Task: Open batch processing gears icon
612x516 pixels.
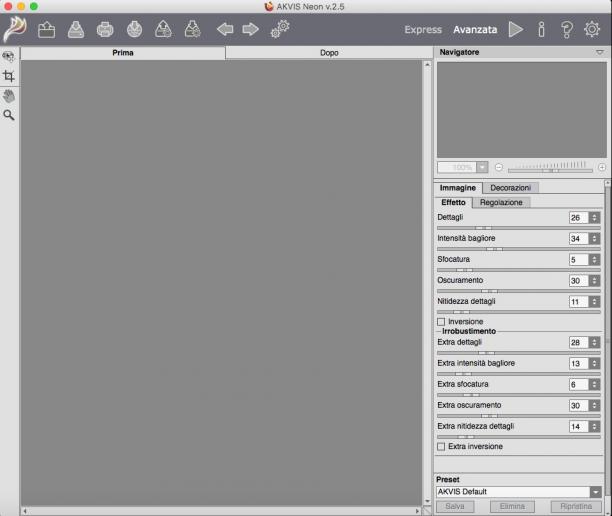Action: click(x=280, y=29)
